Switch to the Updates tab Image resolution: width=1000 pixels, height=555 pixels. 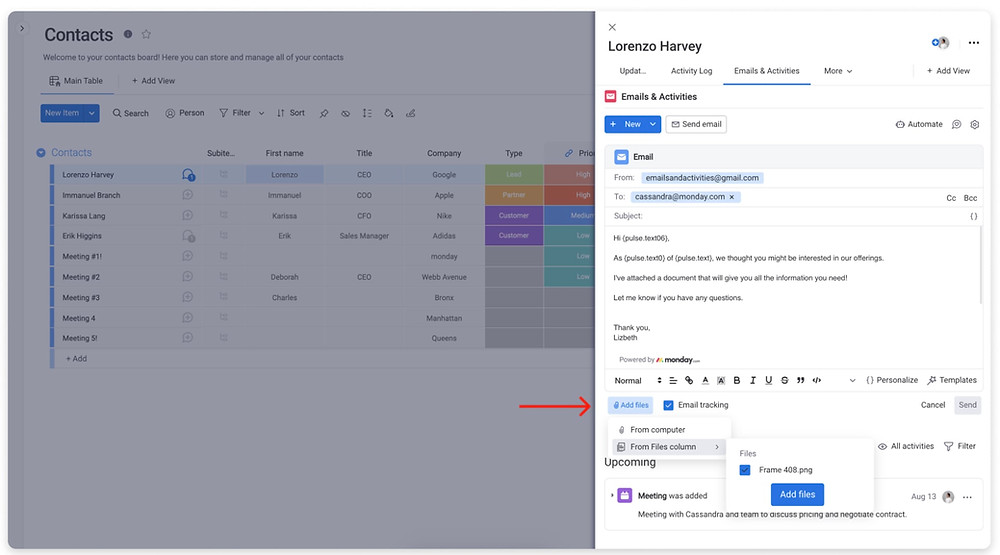[633, 71]
